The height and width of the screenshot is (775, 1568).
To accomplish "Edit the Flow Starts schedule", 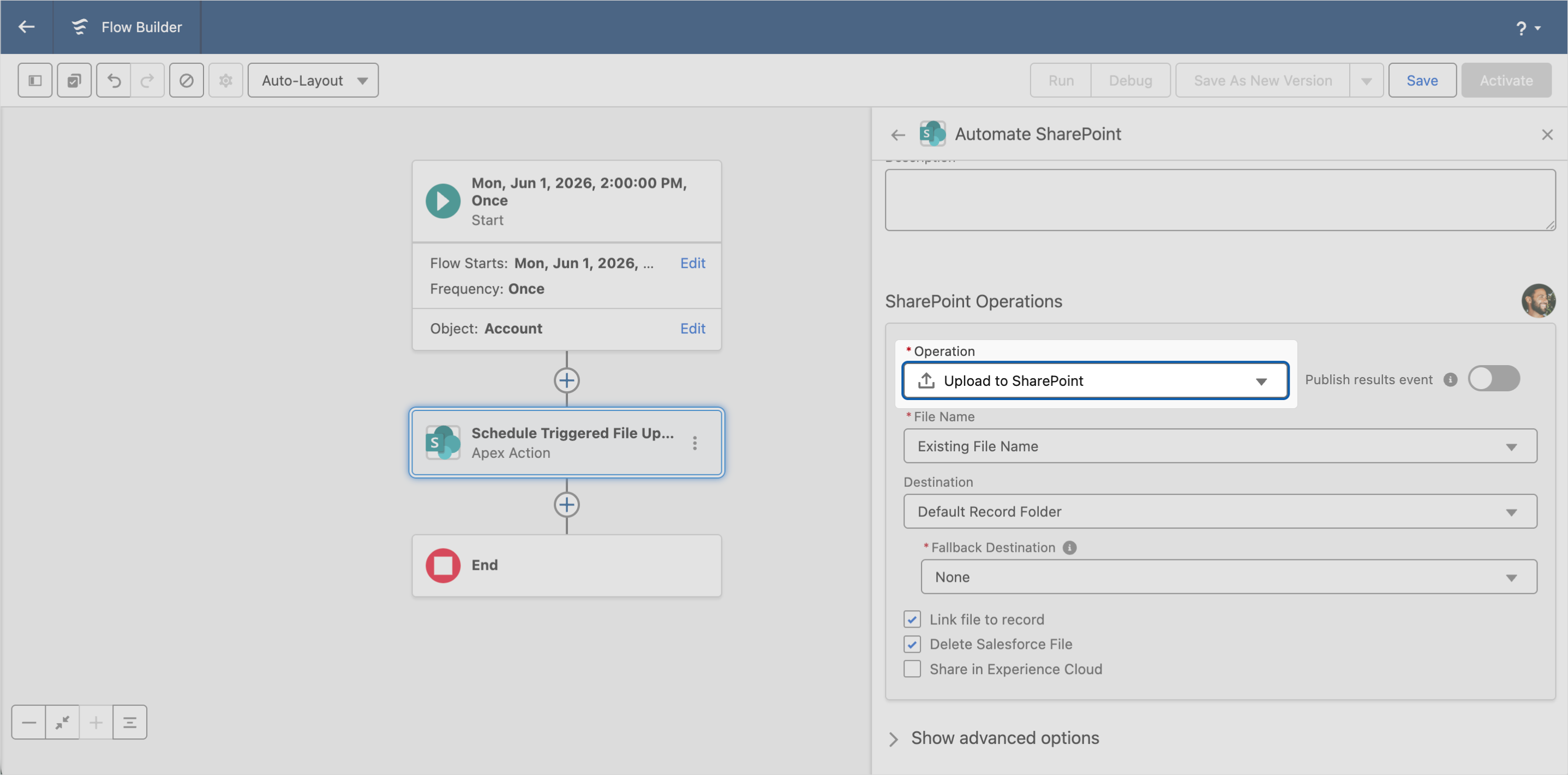I will (x=693, y=263).
